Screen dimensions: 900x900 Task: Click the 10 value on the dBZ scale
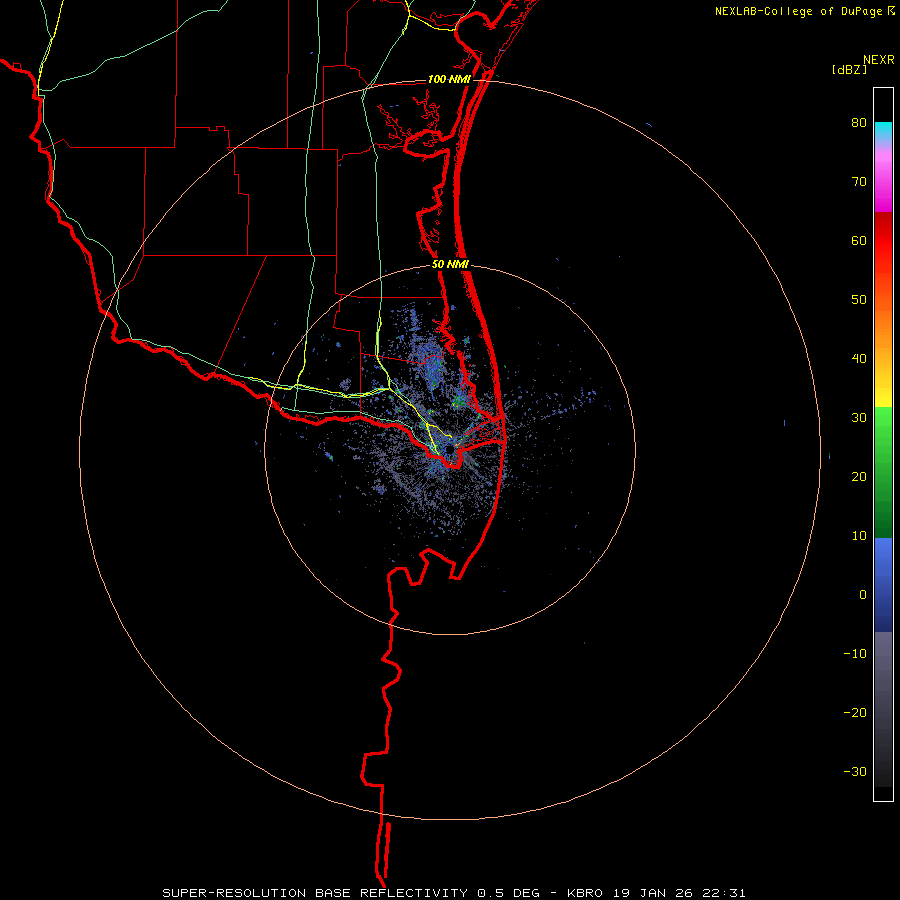(859, 536)
